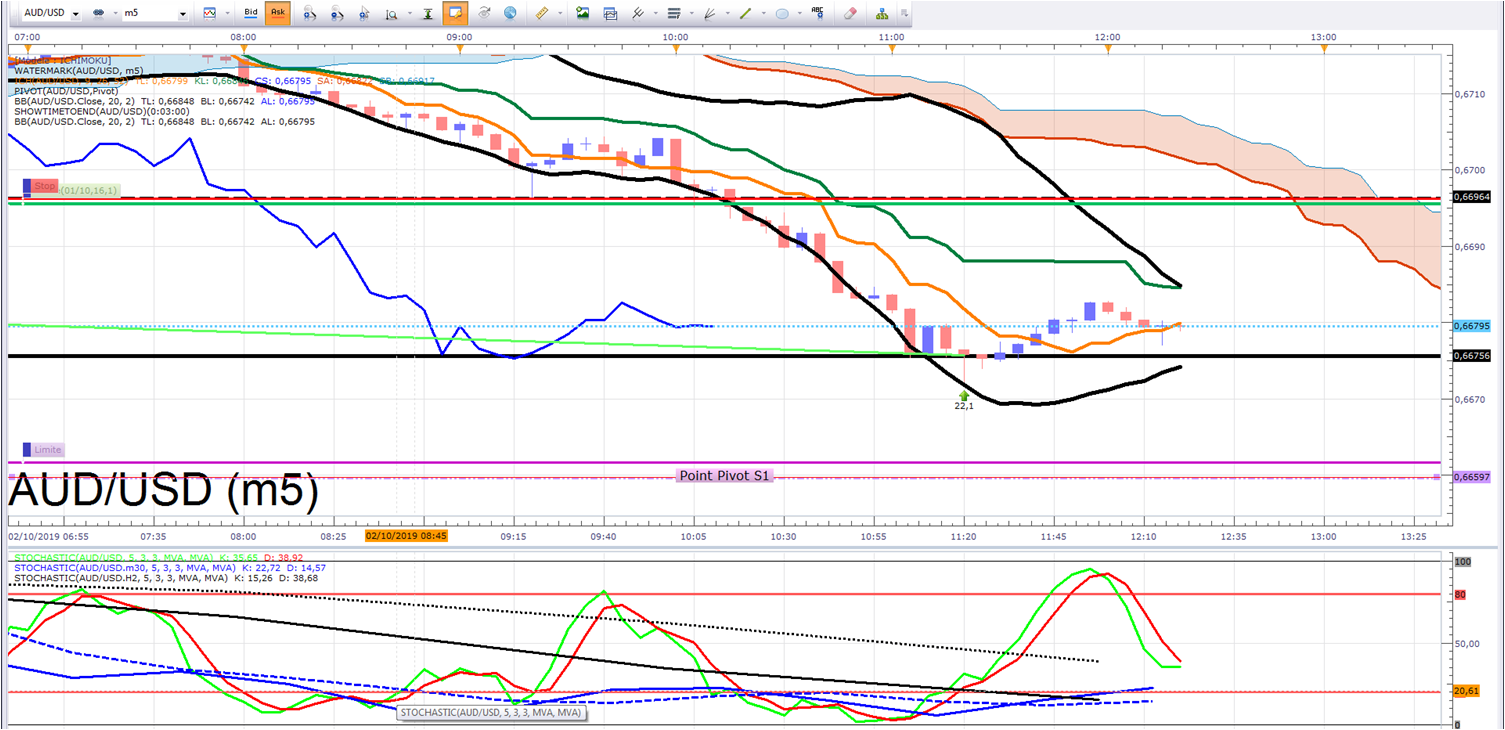This screenshot has height=730, width=1505.
Task: Click the chart window template icon
Action: (609, 14)
